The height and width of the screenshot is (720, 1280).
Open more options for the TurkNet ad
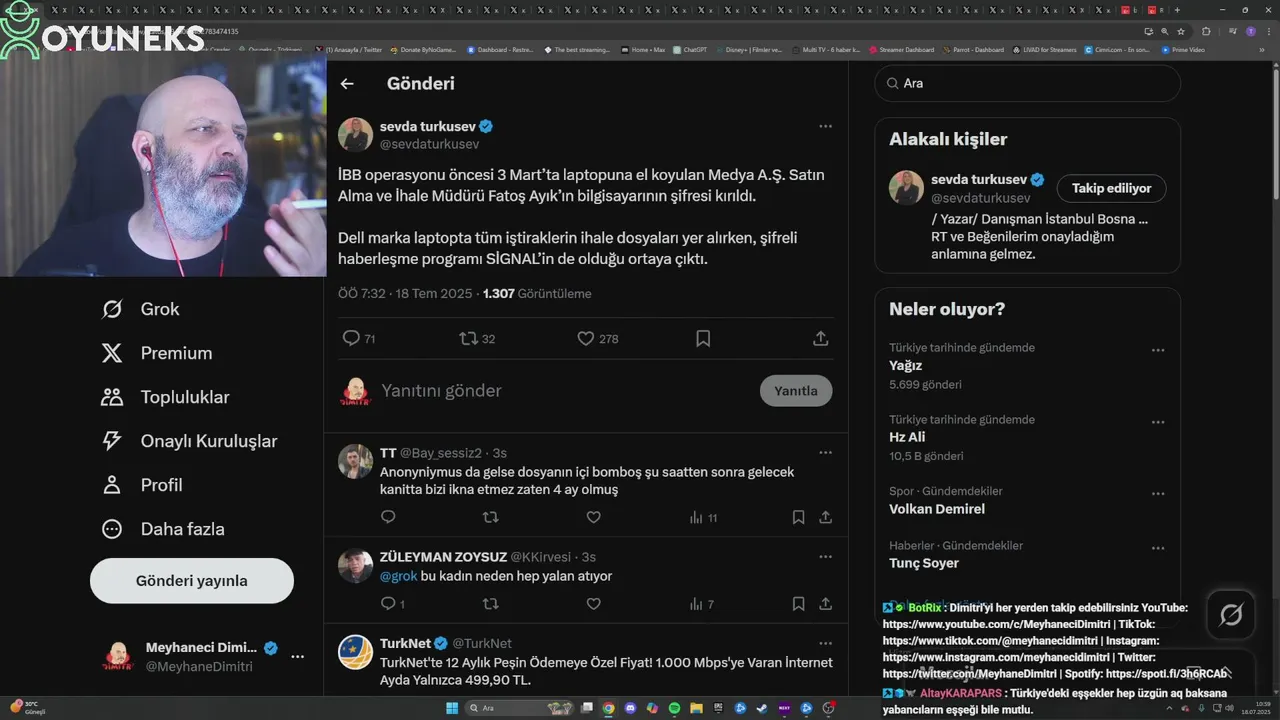click(x=825, y=643)
